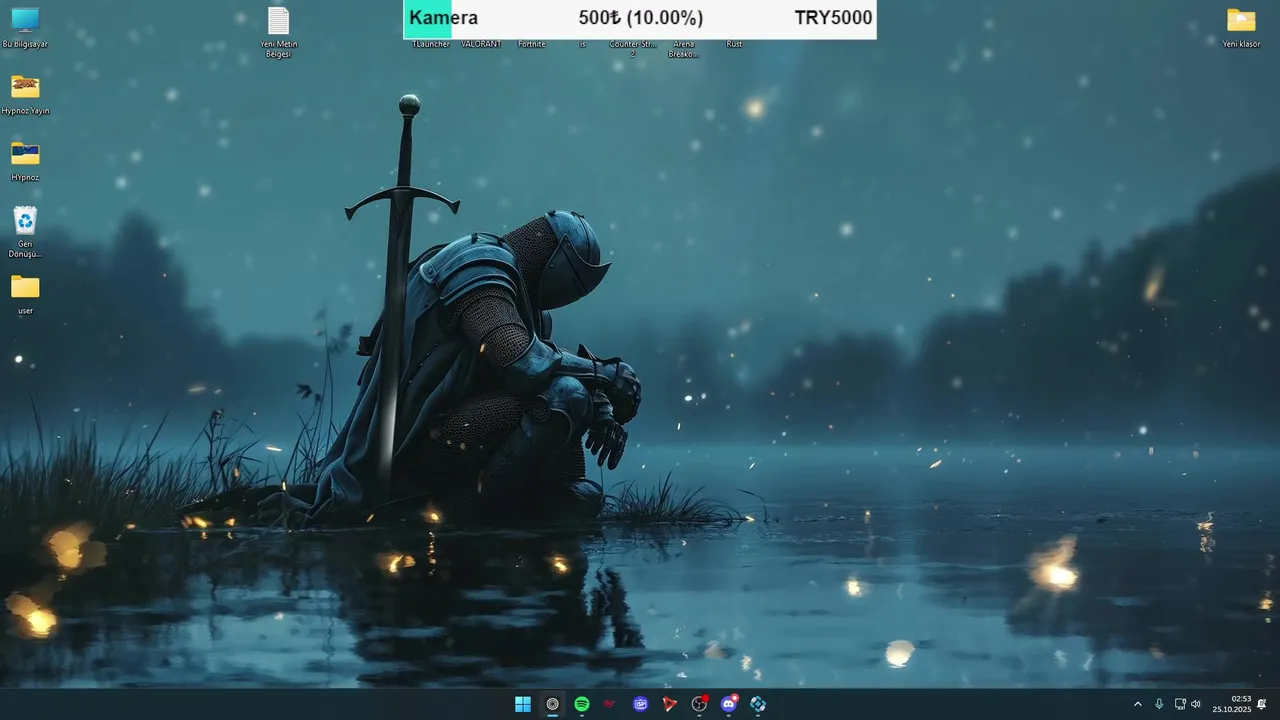This screenshot has height=720, width=1280.
Task: Select the Hypnoz Yayın desktop folder
Action: [x=25, y=95]
